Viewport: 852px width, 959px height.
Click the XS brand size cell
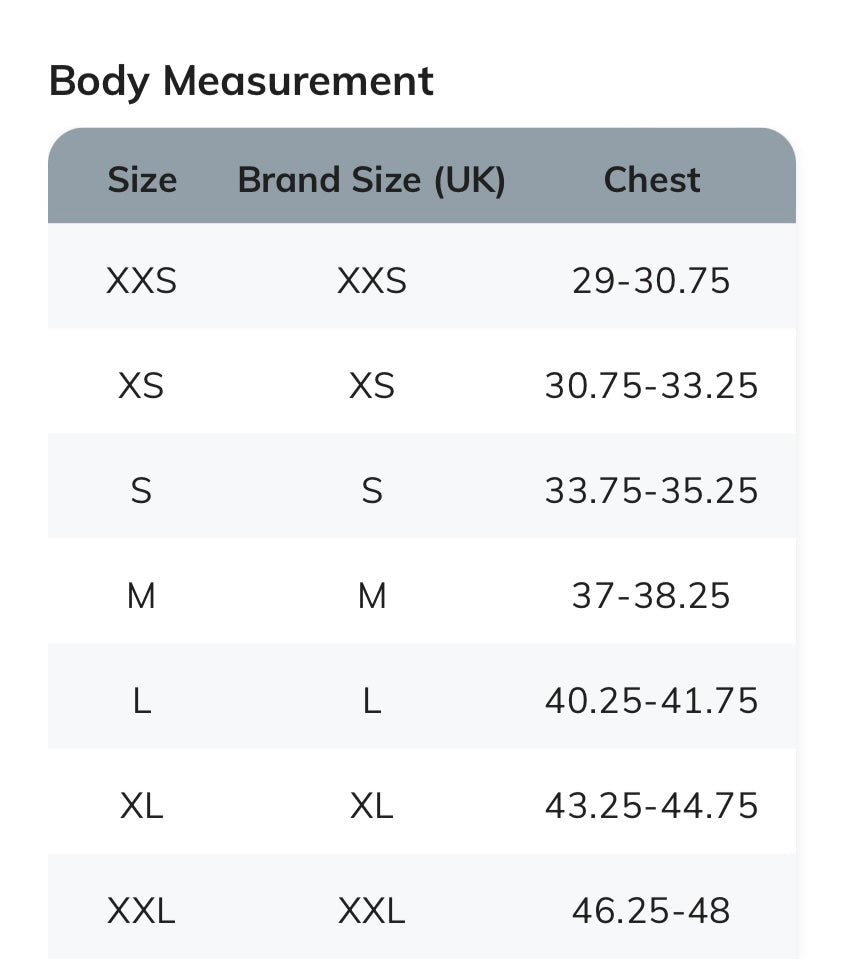[372, 386]
